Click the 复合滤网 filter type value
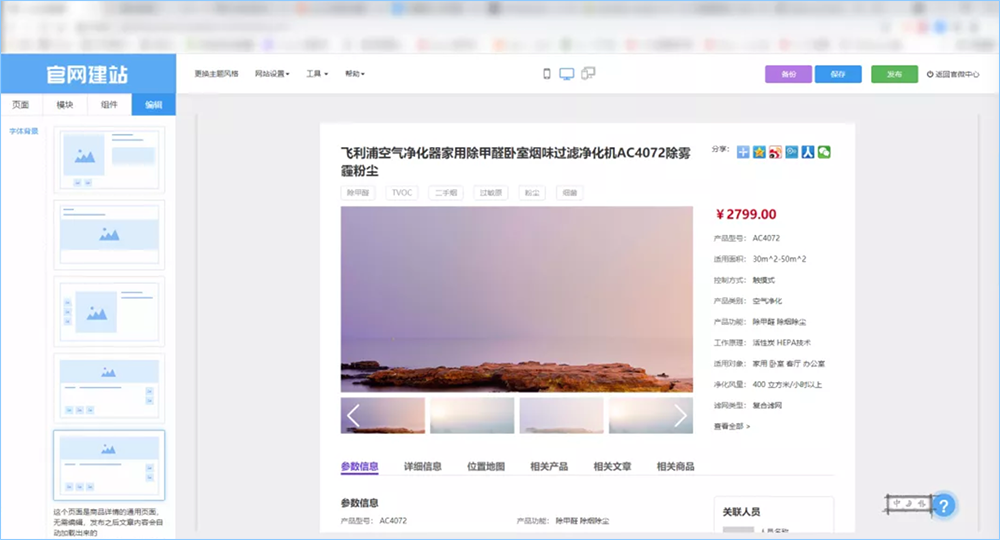1000x540 pixels. (767, 405)
